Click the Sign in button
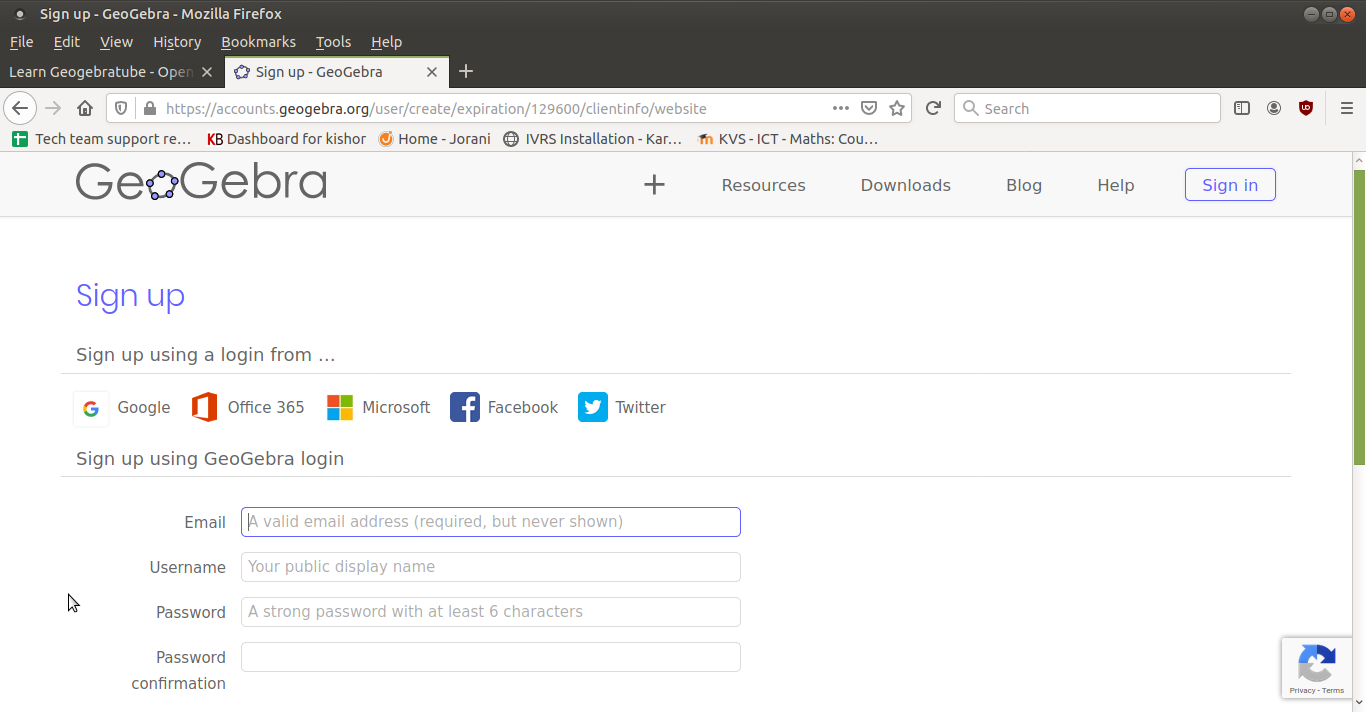 pyautogui.click(x=1230, y=185)
